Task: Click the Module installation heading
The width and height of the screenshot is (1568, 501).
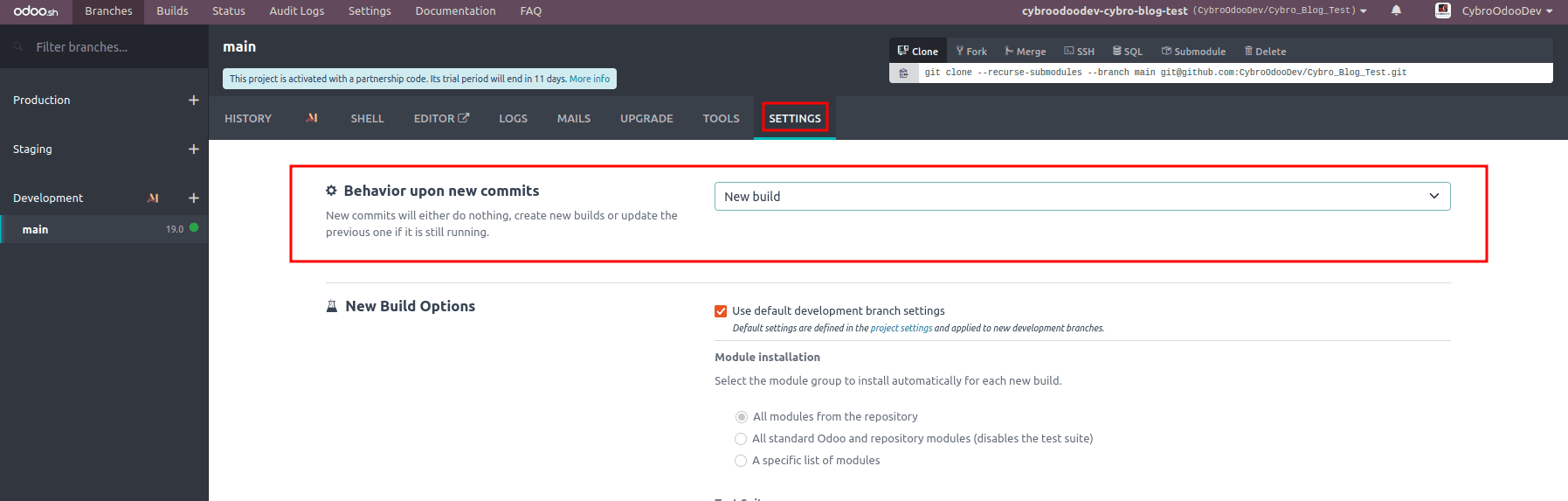Action: pos(767,357)
